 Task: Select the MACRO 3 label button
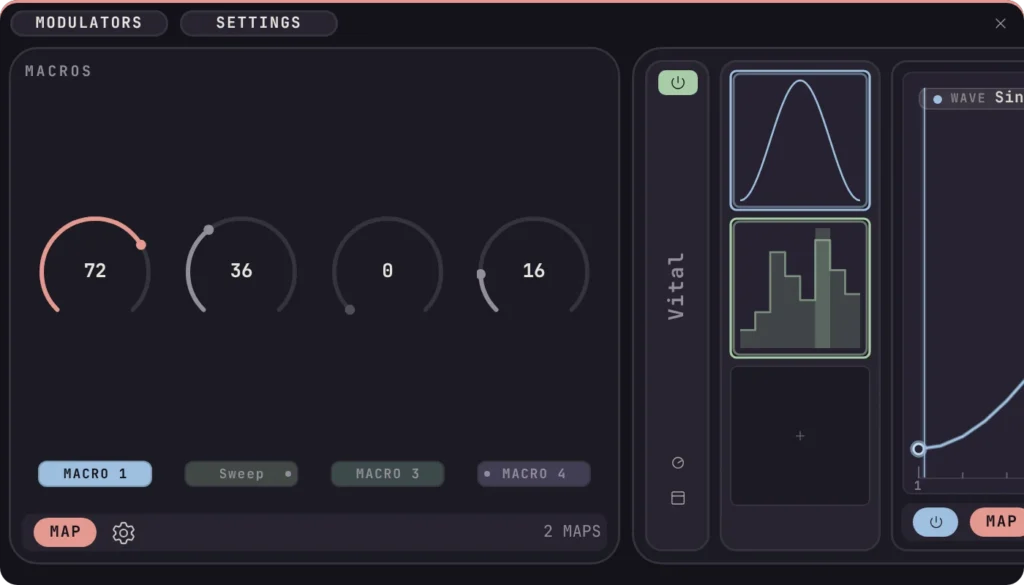coord(387,474)
